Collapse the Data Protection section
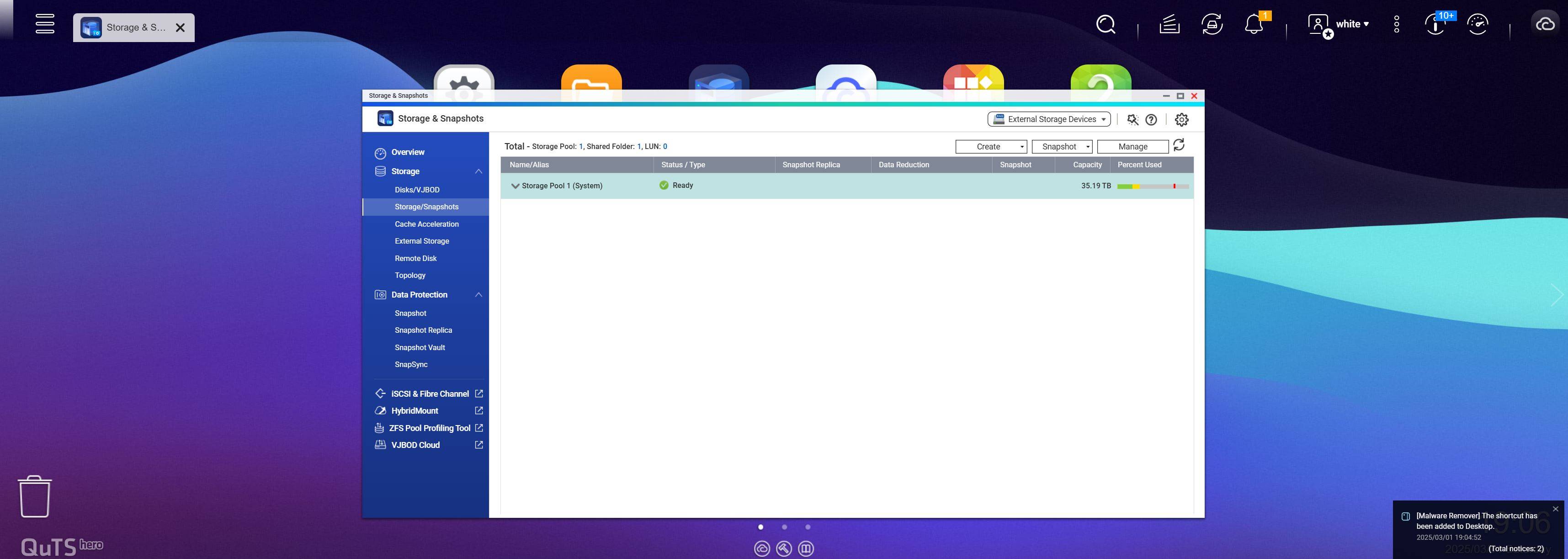 [x=478, y=295]
